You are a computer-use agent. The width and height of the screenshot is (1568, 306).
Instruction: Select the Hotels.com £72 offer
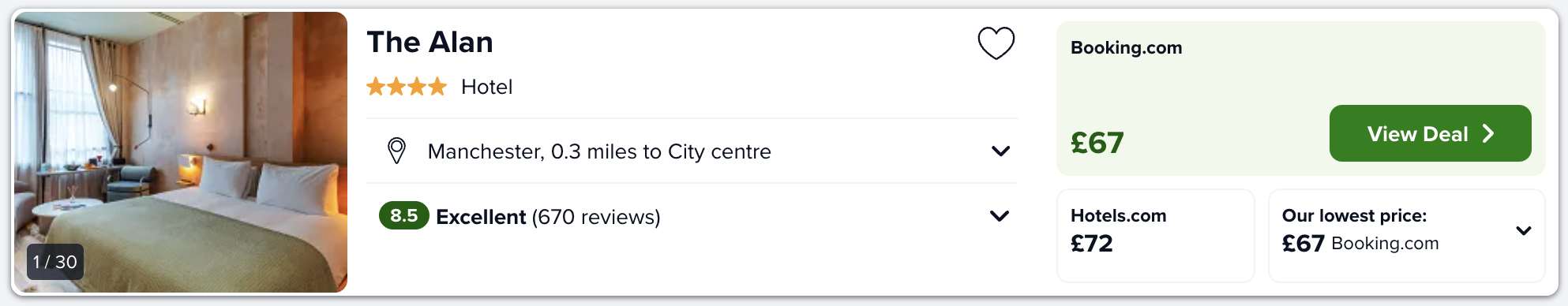1155,235
